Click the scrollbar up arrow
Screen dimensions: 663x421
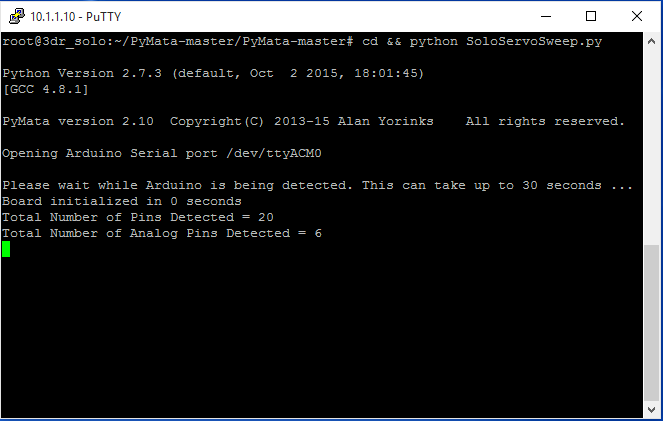pos(651,40)
